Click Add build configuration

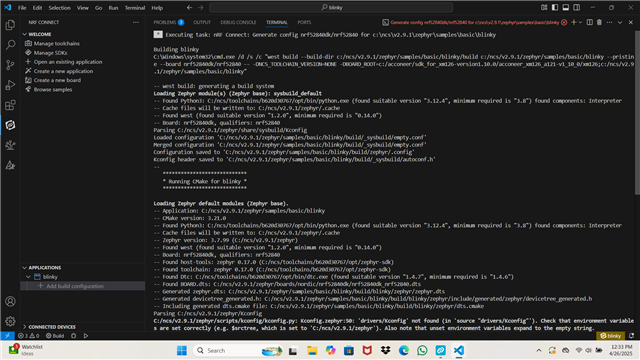click(x=75, y=286)
